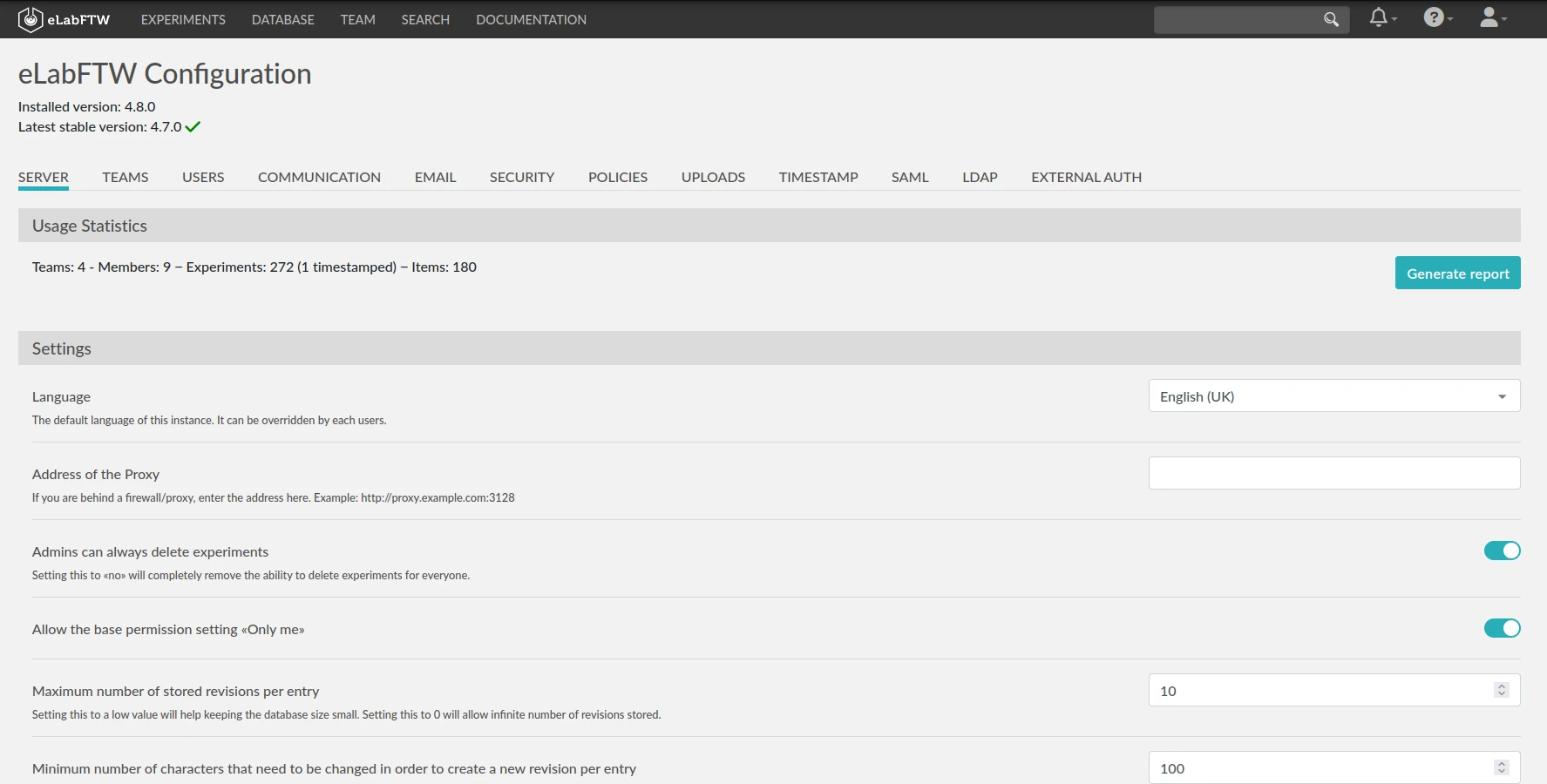The width and height of the screenshot is (1547, 784).
Task: Click stepper on Maximum stored revisions field
Action: 1501,690
